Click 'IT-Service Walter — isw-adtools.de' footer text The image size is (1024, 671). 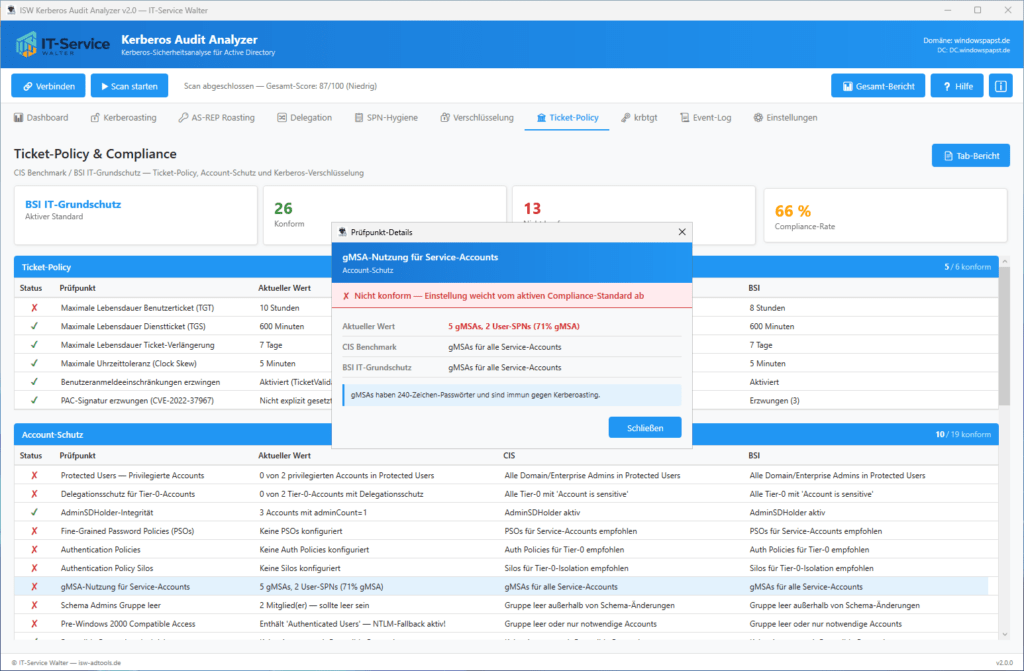coord(66,663)
